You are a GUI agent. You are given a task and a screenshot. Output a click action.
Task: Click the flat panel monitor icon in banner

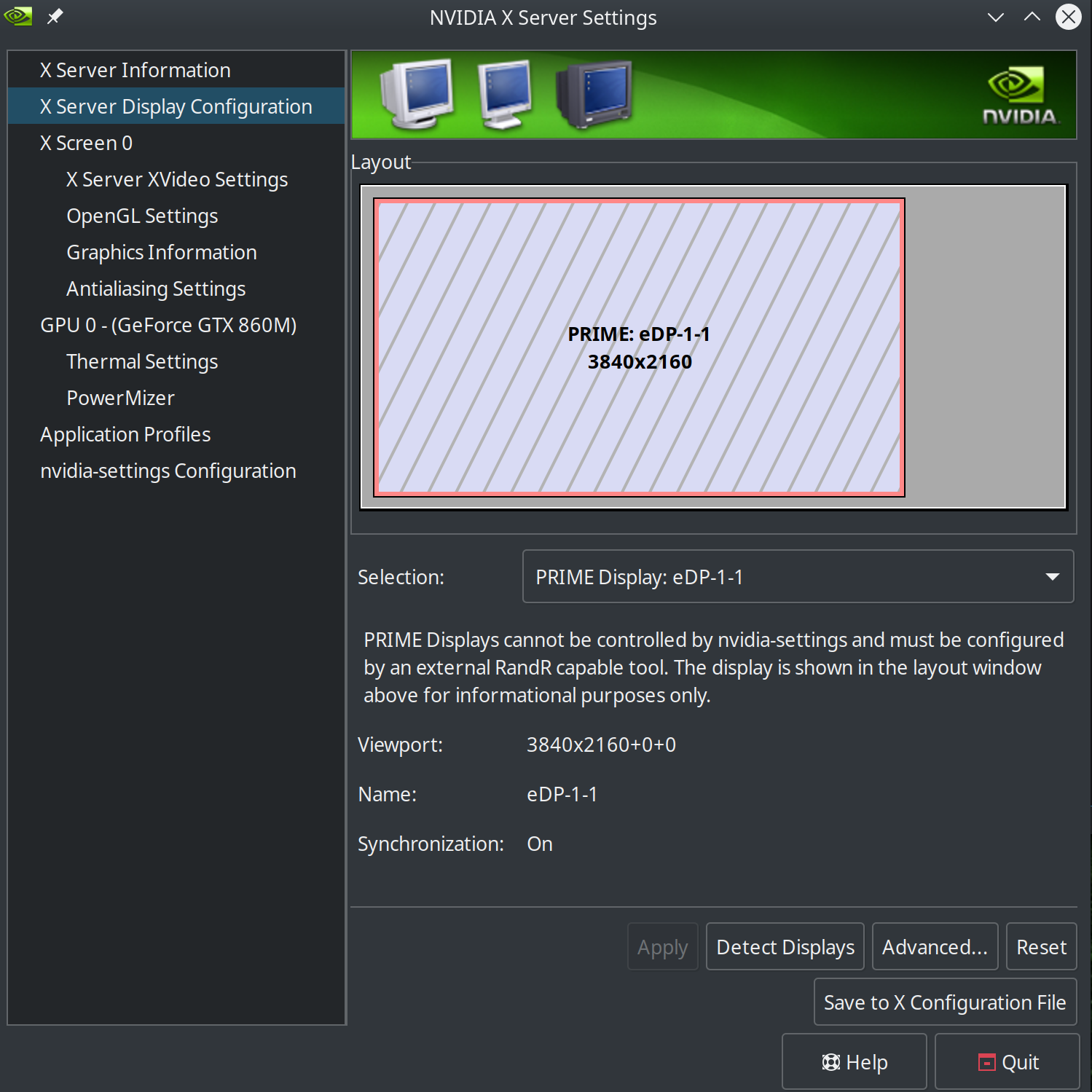point(504,94)
